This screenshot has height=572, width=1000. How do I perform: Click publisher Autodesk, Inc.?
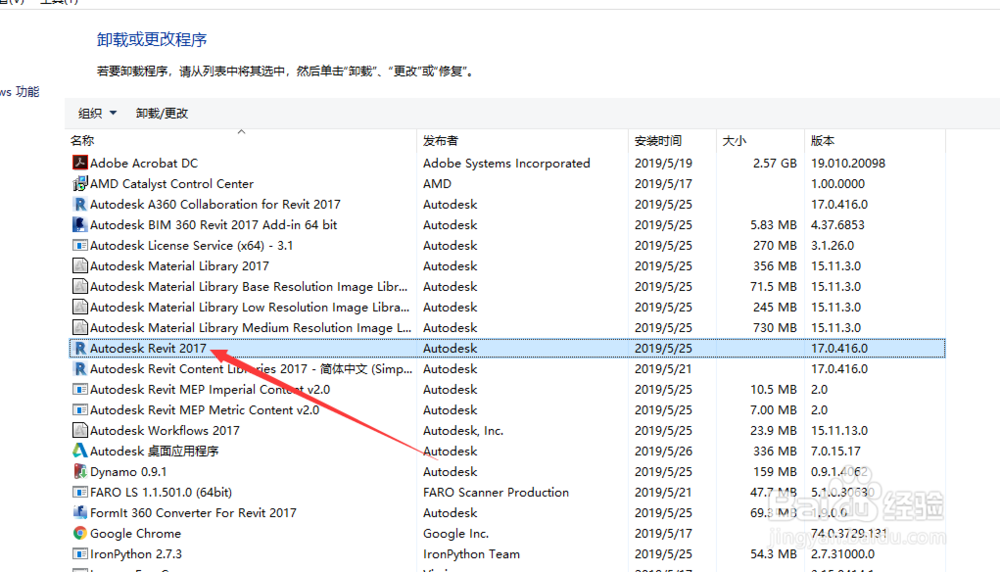[463, 430]
